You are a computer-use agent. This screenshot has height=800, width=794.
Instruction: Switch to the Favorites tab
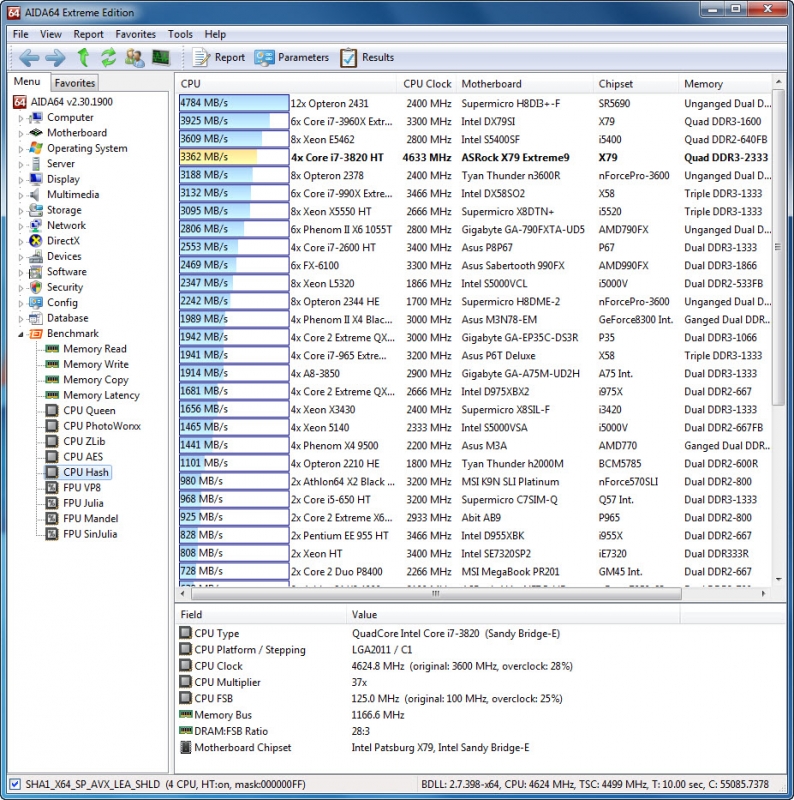(75, 83)
